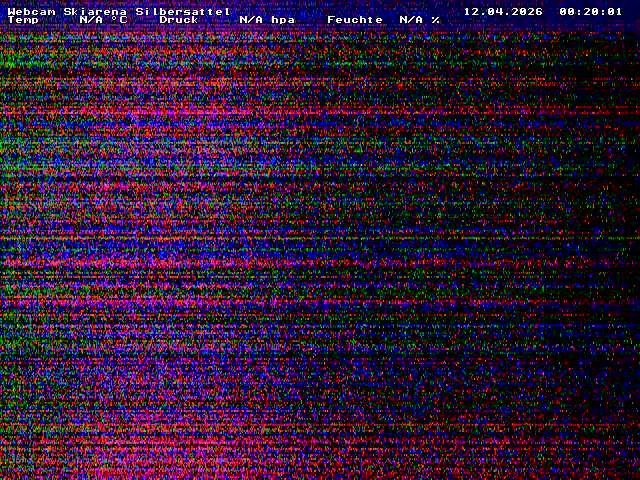
Task: Click the timestamp 00:20:01
Action: tap(591, 11)
